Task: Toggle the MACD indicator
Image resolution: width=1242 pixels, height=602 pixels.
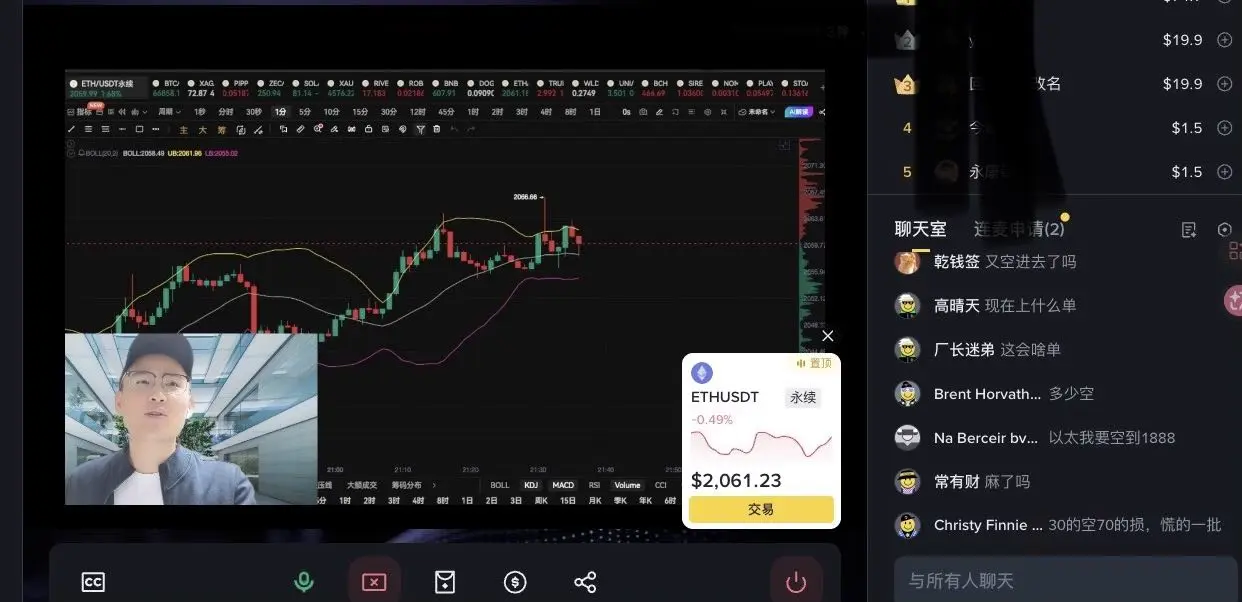Action: click(563, 485)
